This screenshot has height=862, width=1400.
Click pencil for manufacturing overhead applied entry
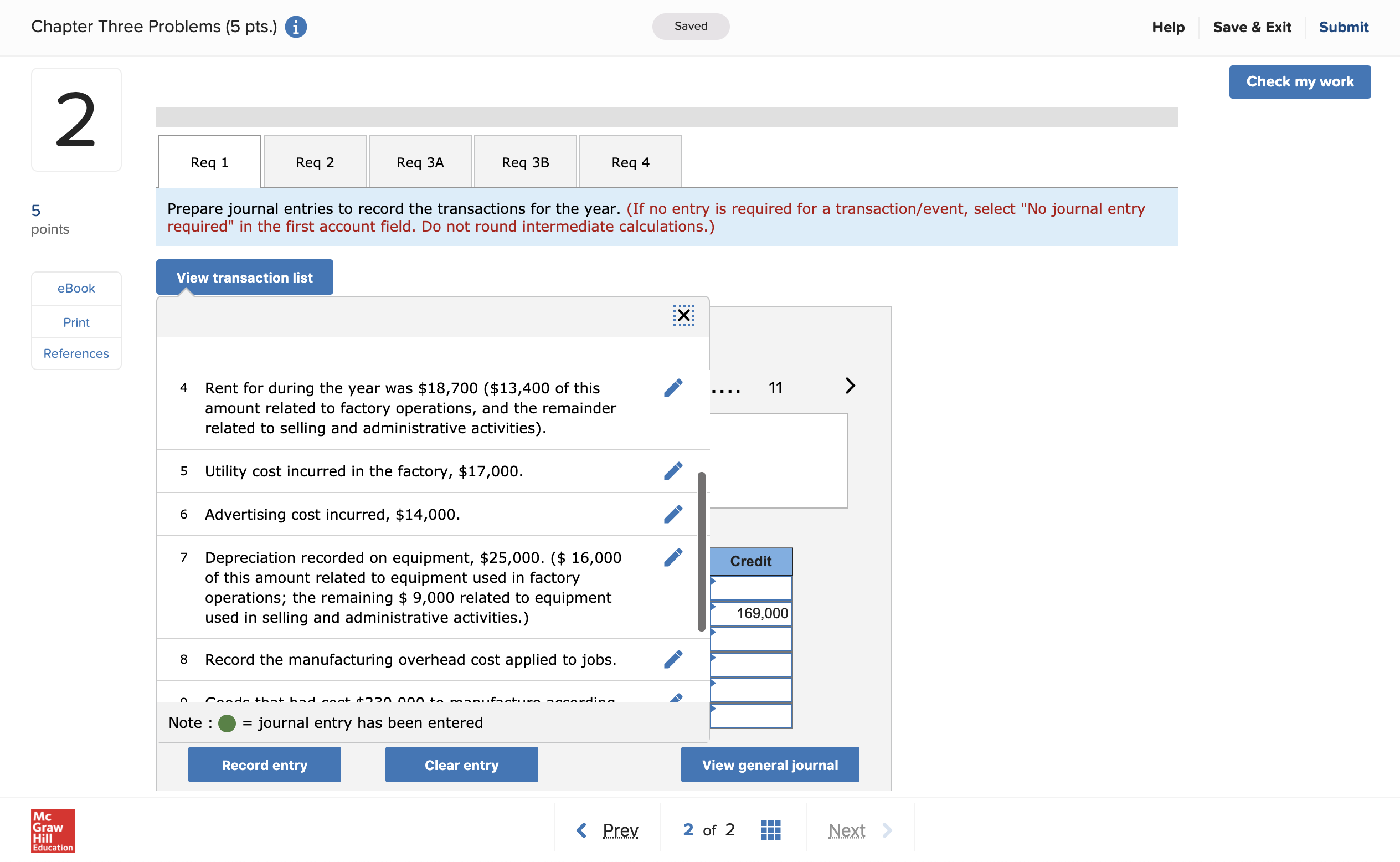pyautogui.click(x=673, y=660)
